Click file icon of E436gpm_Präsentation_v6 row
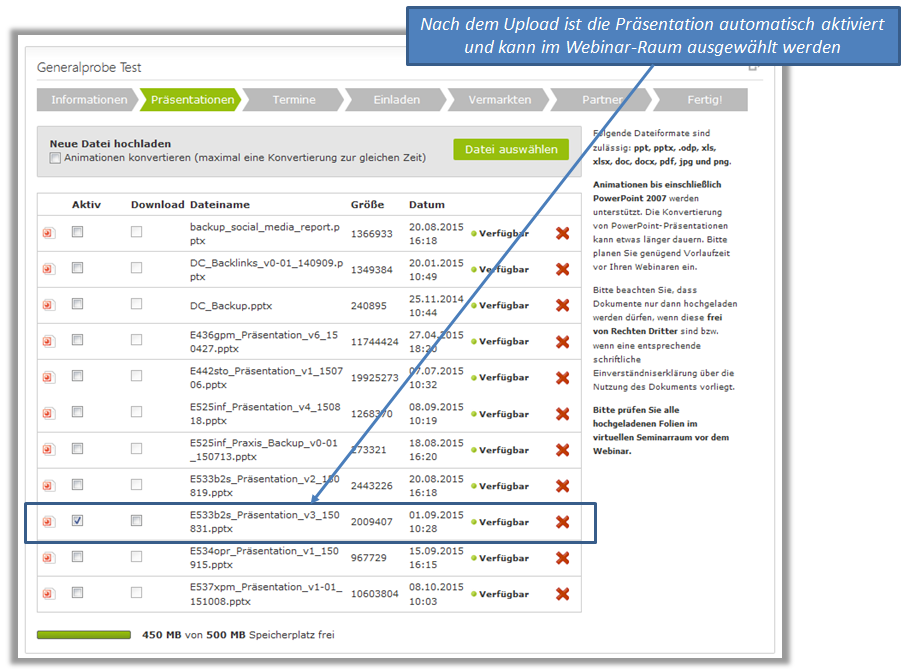The height and width of the screenshot is (669, 907). click(x=48, y=342)
